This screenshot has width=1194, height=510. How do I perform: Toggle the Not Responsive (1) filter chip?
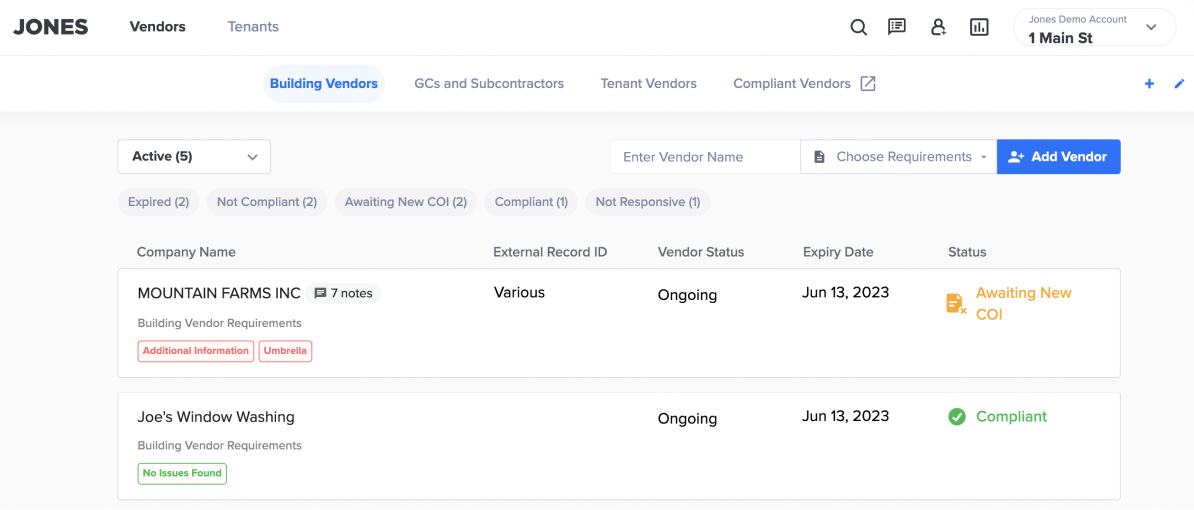pos(647,202)
